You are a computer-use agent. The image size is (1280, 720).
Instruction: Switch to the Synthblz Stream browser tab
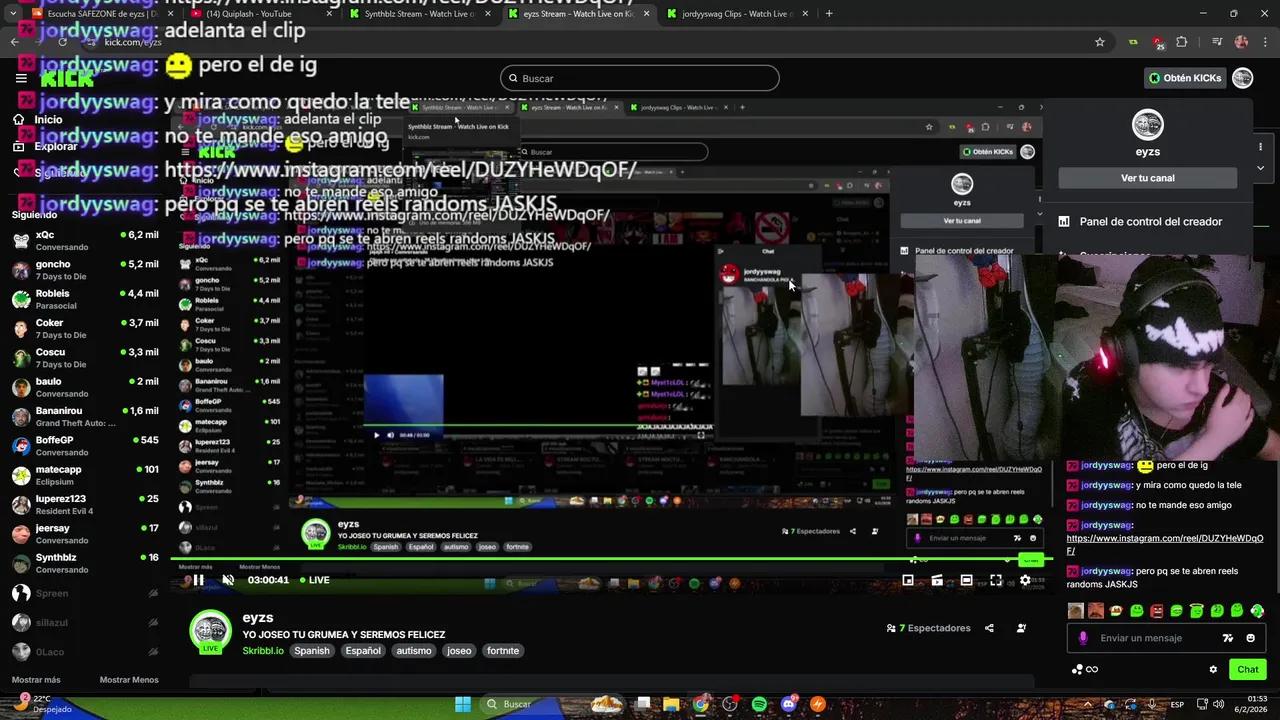(420, 14)
